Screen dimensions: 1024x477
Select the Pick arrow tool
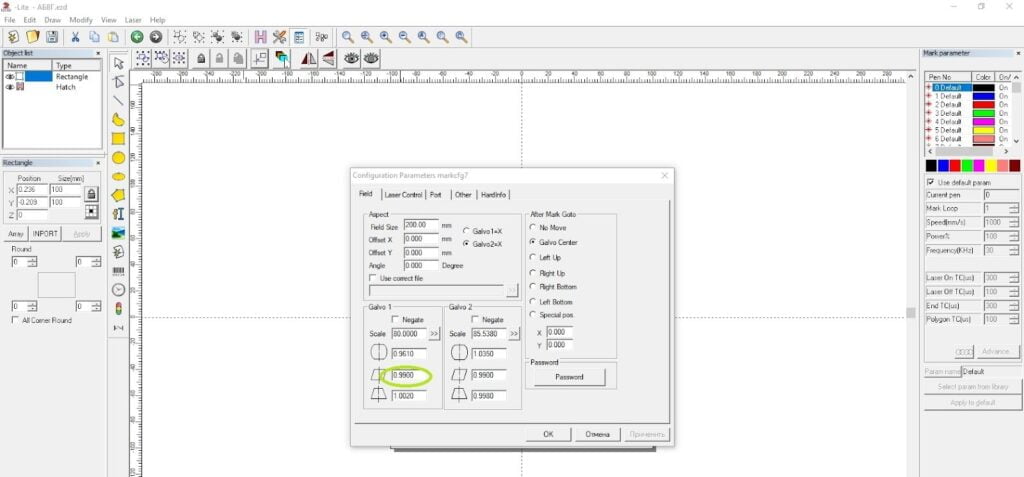[x=118, y=63]
